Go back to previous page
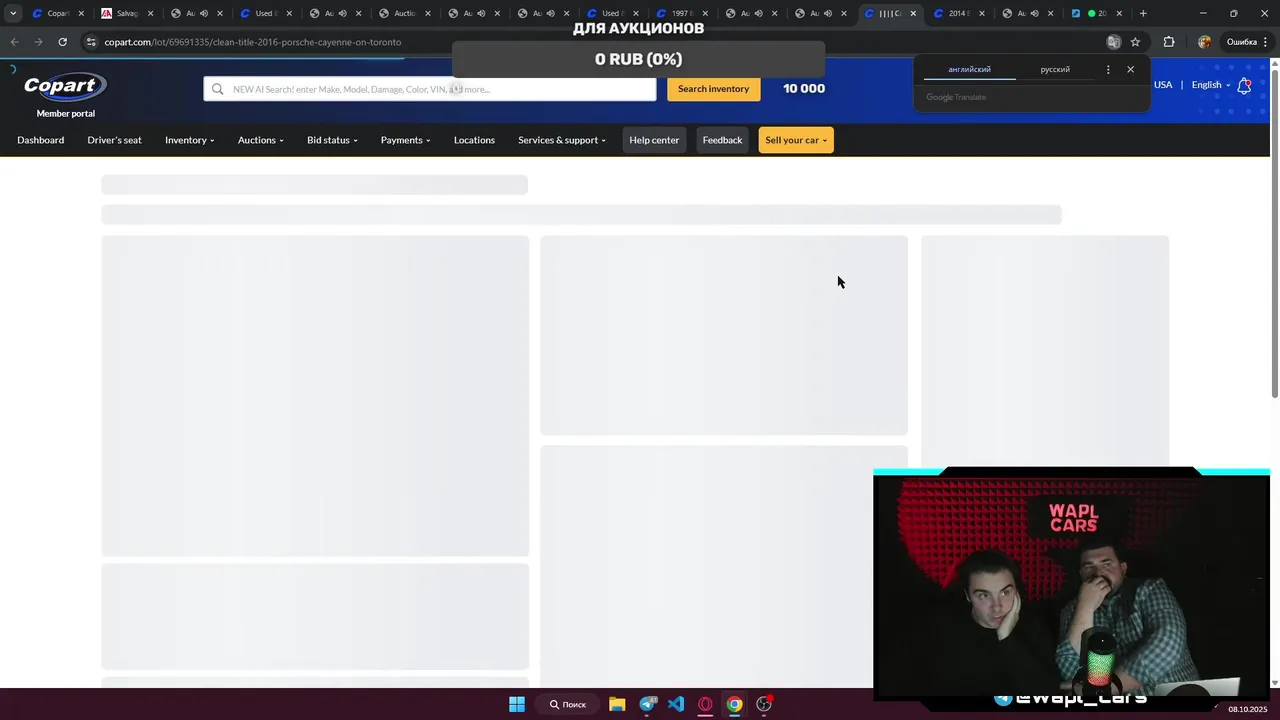Image resolution: width=1280 pixels, height=720 pixels. 14,42
